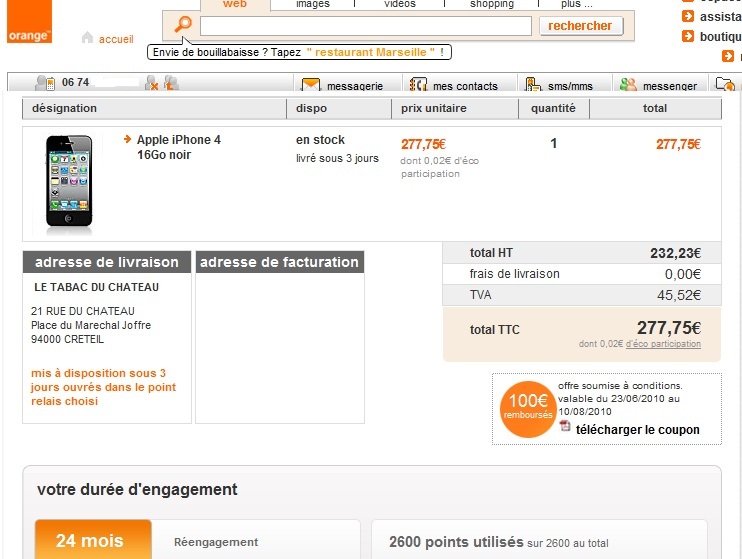Click the user icon after the cross icon
742x559 pixels.
click(171, 83)
